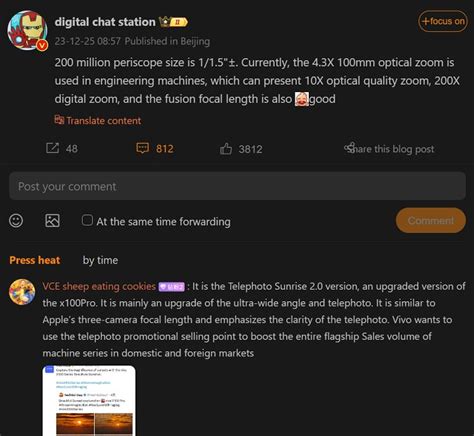Screen dimensions: 474x436
Task: Enable At the same time forwarding
Action: [x=87, y=220]
